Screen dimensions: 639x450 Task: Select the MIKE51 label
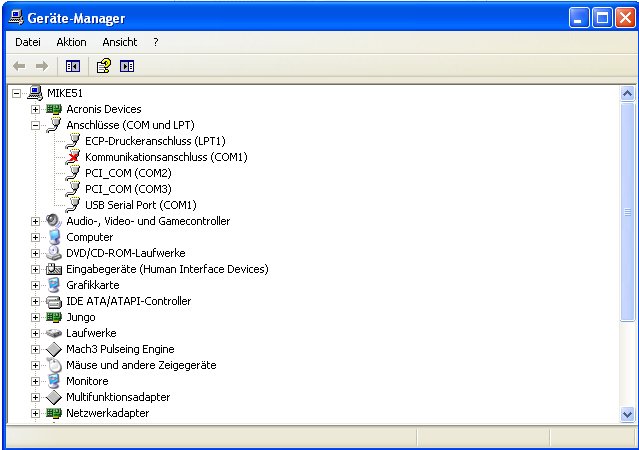click(x=65, y=93)
